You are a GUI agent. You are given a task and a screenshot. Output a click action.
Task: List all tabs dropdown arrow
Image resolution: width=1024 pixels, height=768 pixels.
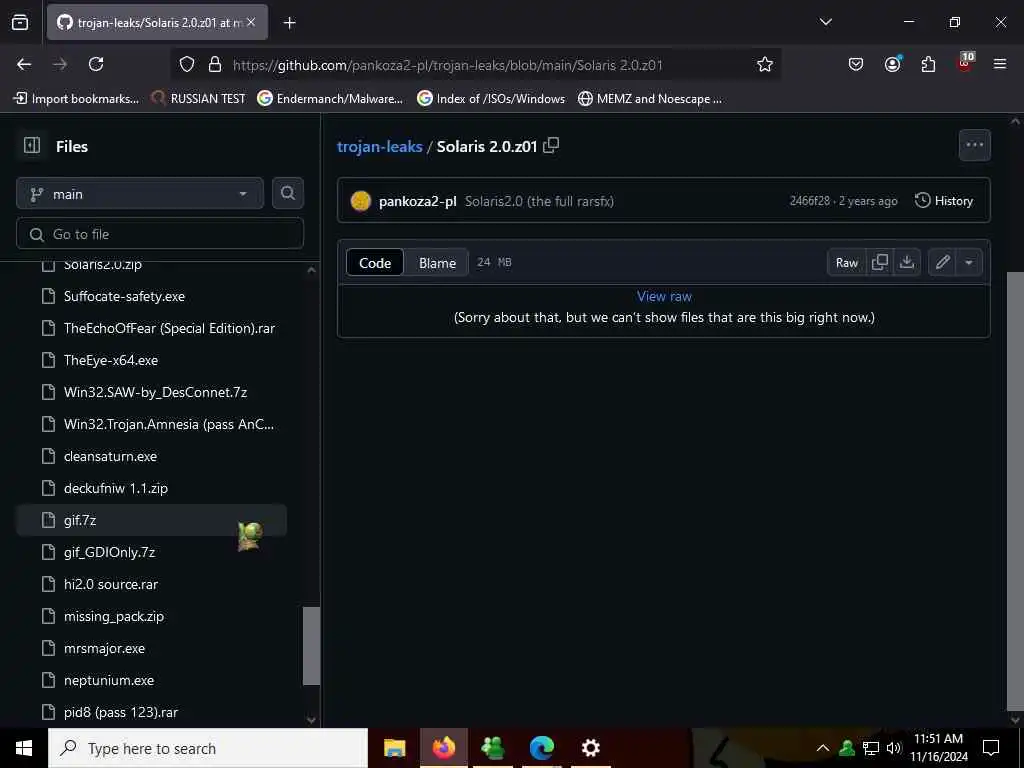click(825, 22)
